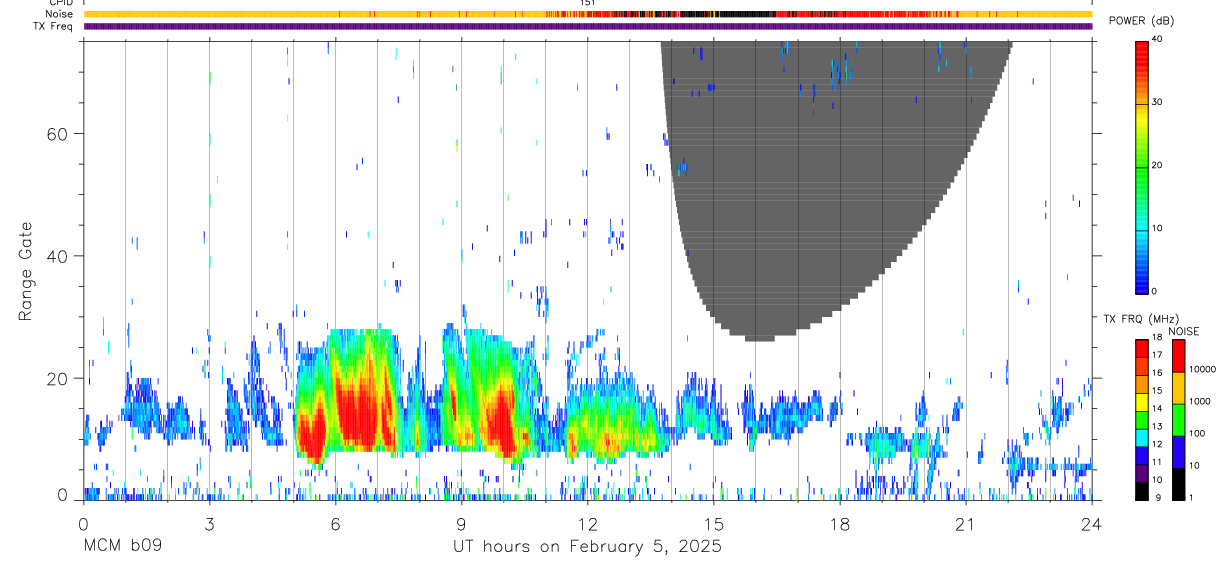The image size is (1228, 567).
Task: Click x-axis tick label 3
Action: tap(209, 524)
